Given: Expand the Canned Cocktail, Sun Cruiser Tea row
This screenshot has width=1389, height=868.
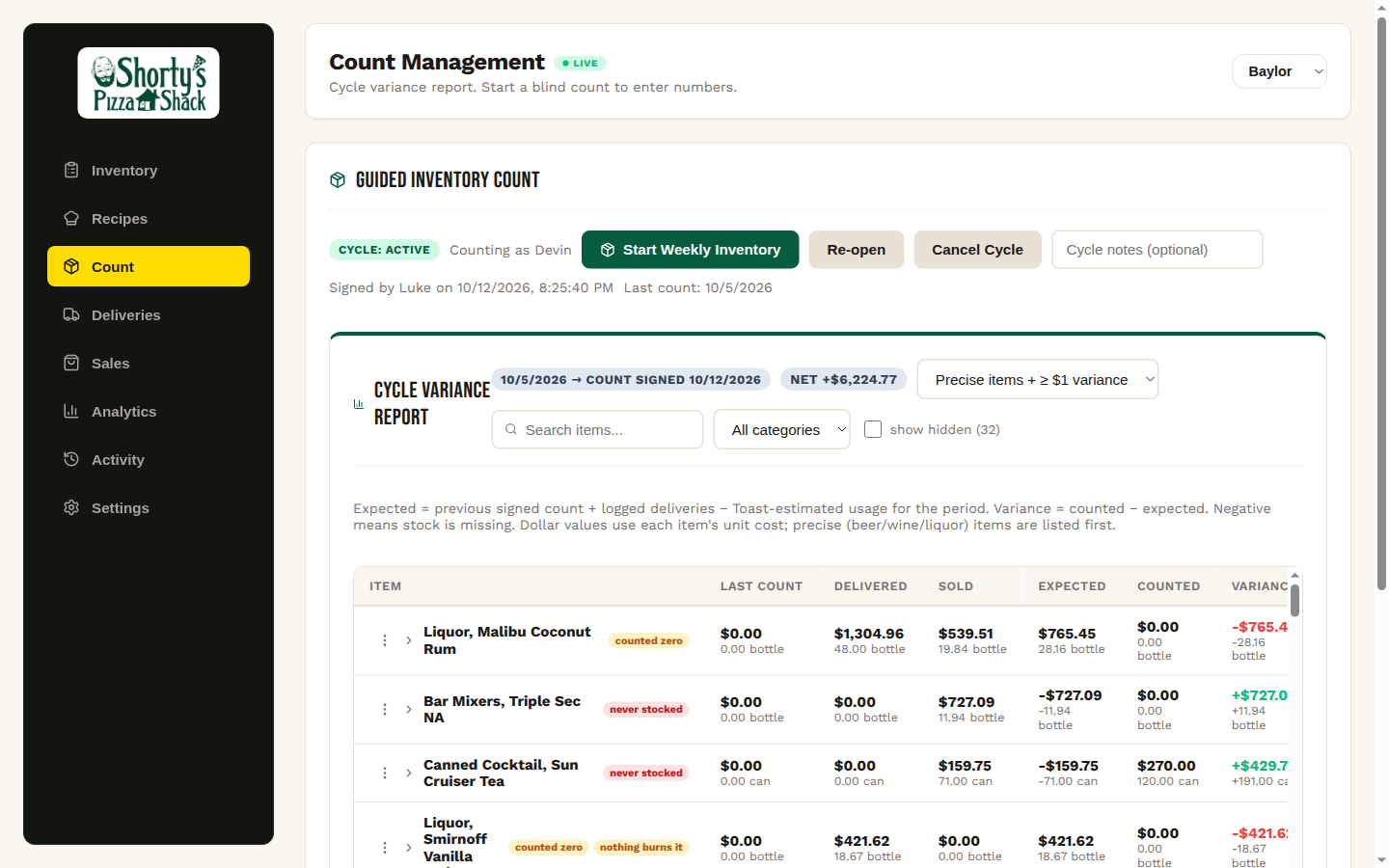Looking at the screenshot, I should (x=409, y=773).
